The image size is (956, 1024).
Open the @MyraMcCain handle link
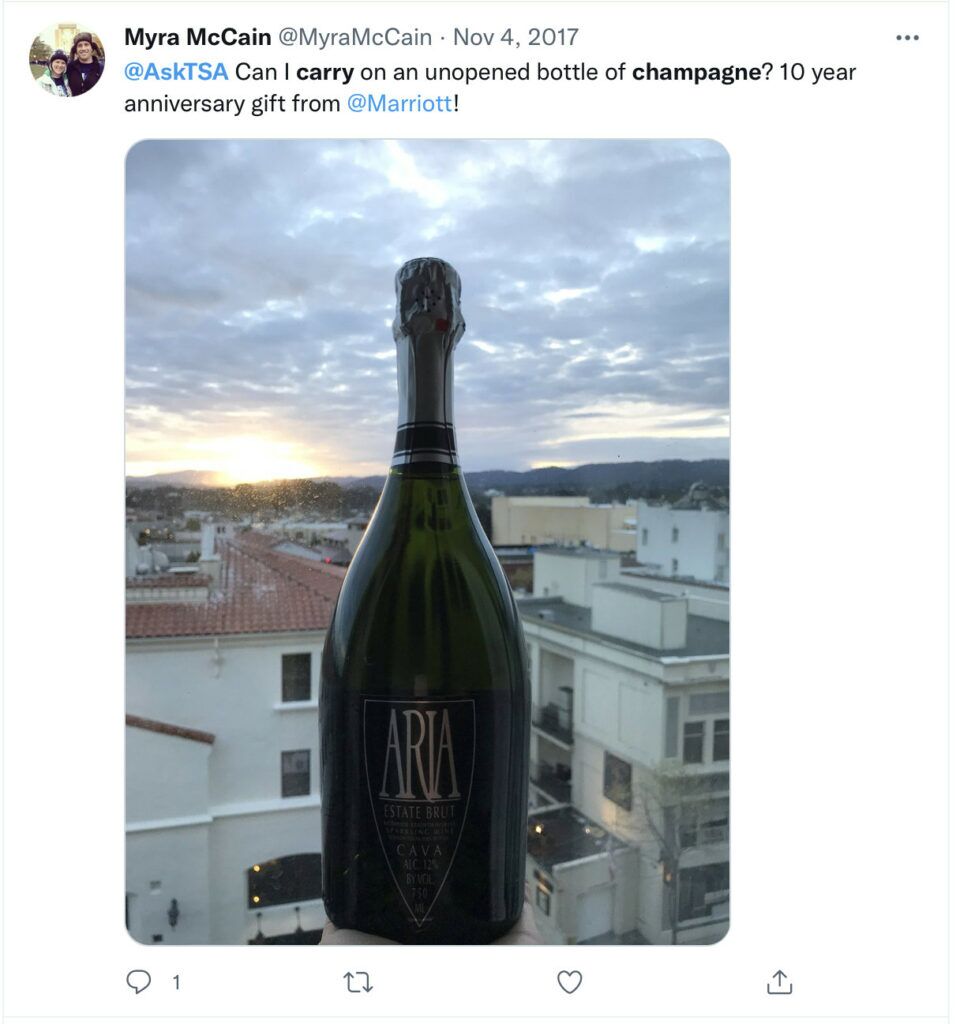355,37
